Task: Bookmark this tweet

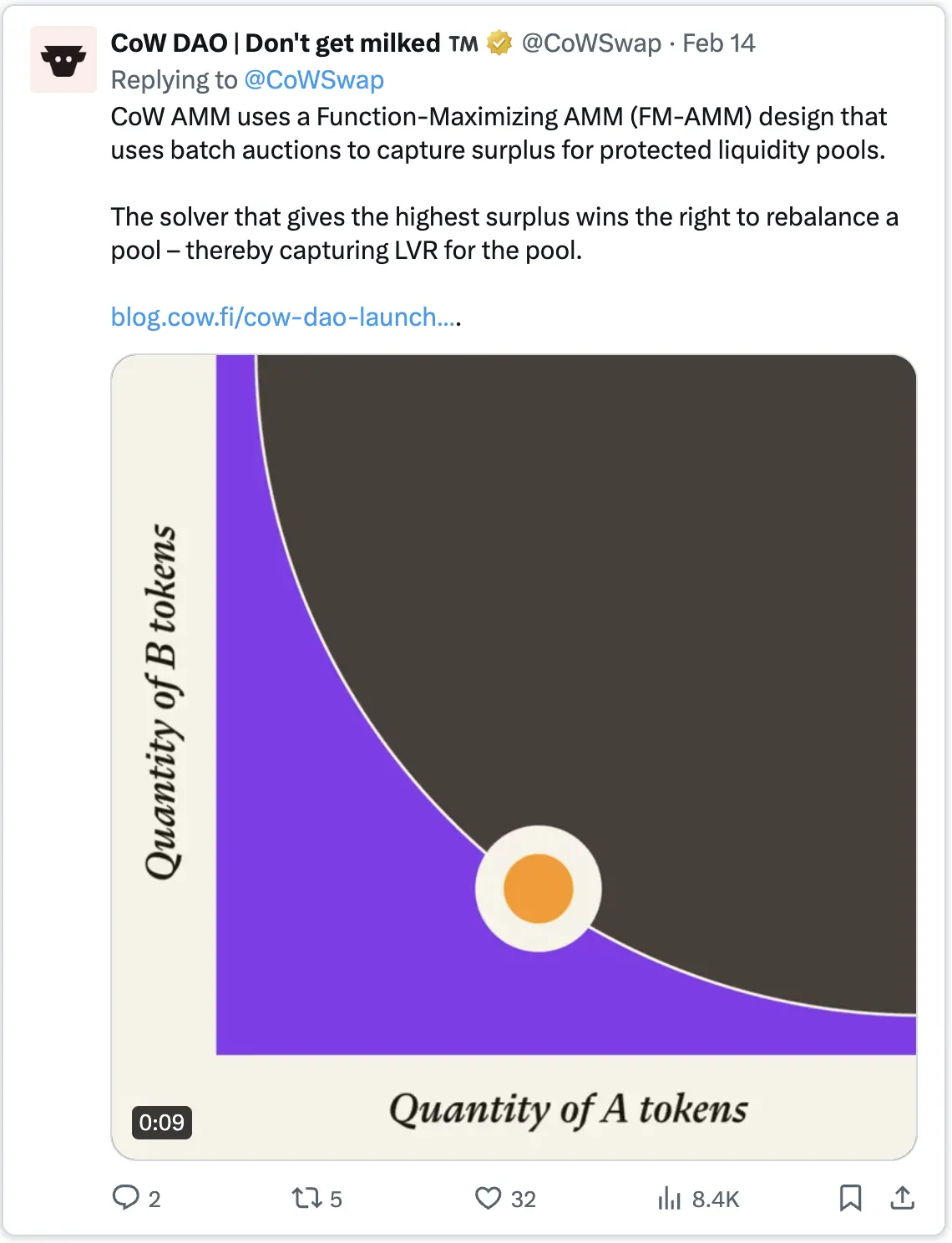Action: click(850, 1198)
